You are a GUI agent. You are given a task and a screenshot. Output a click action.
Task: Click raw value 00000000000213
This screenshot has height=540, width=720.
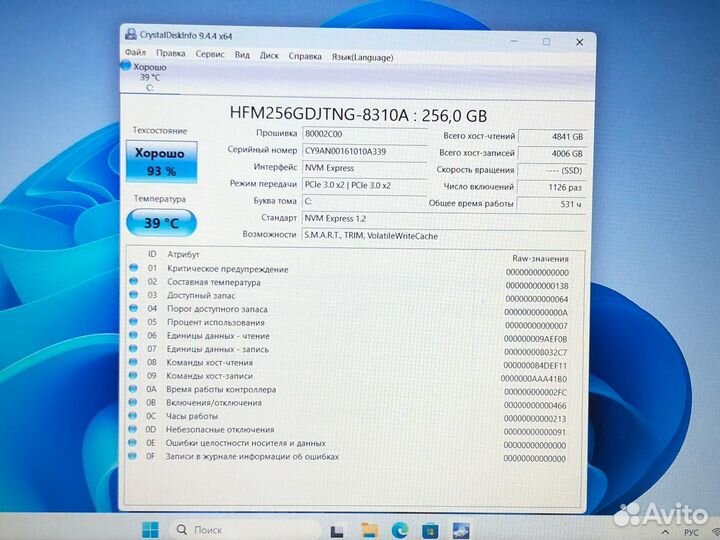pyautogui.click(x=535, y=419)
